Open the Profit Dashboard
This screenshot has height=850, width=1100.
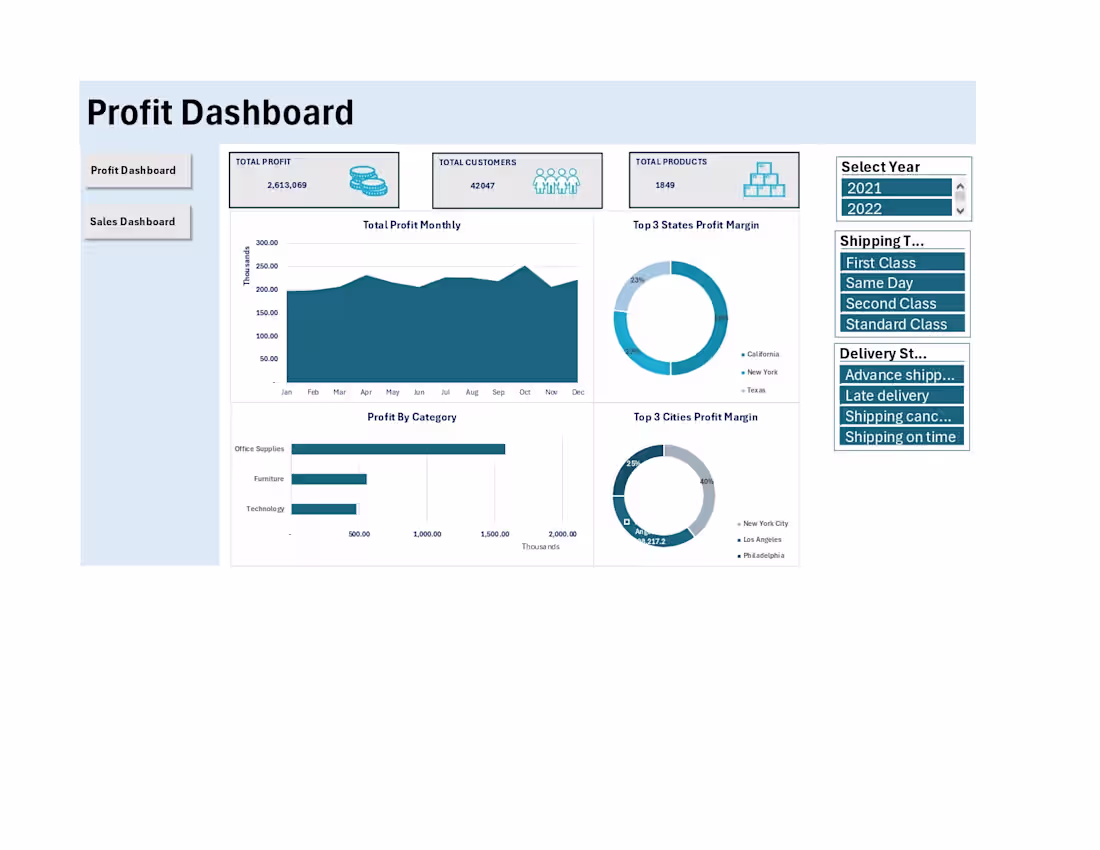pos(135,170)
